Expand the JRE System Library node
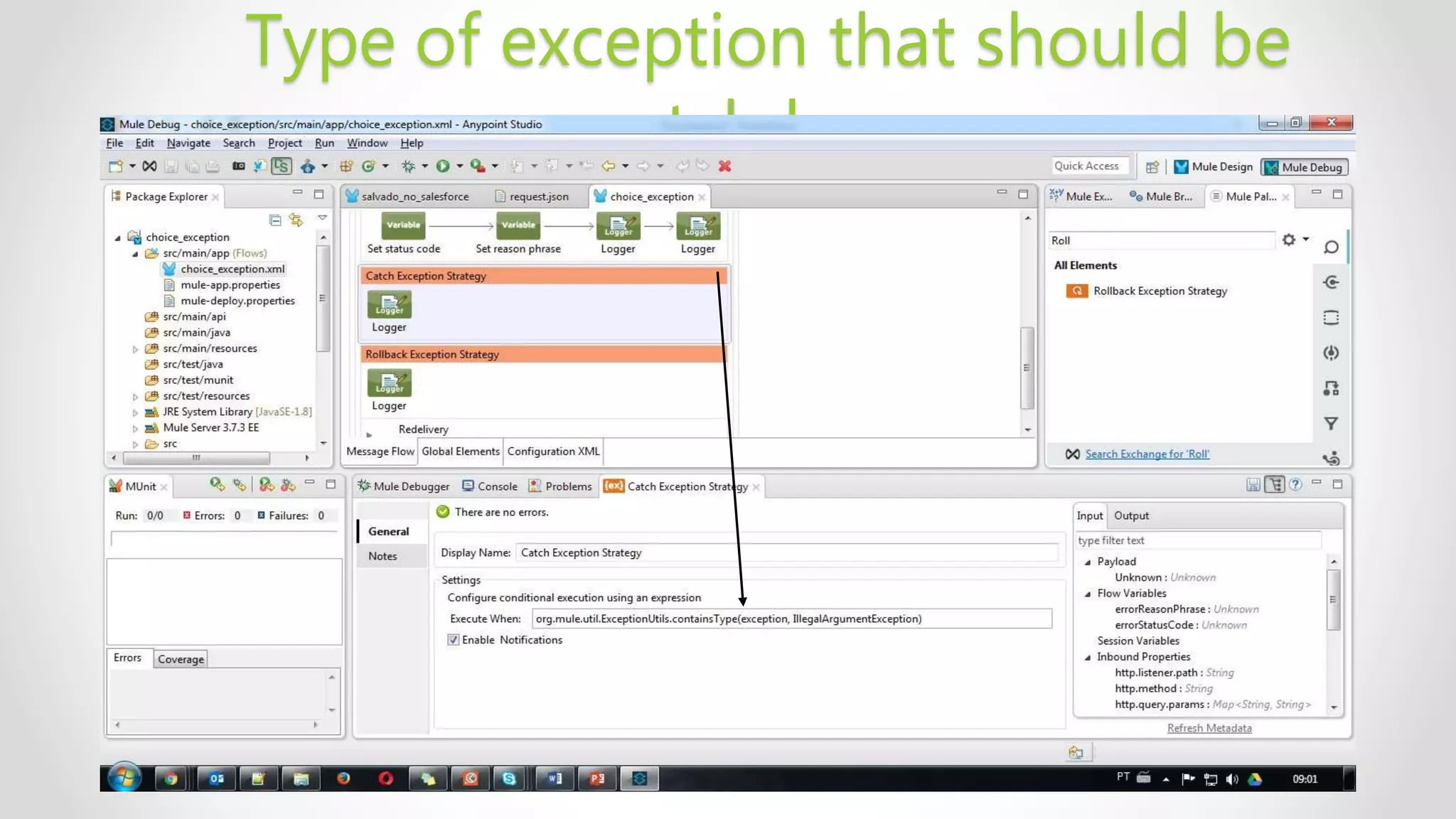Image resolution: width=1456 pixels, height=819 pixels. [x=135, y=412]
